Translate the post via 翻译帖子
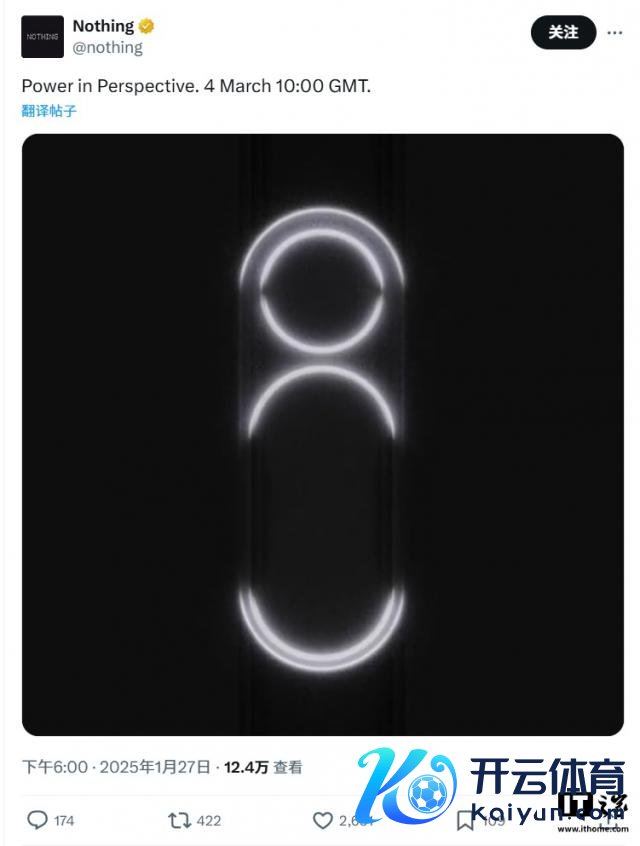 click(x=49, y=111)
